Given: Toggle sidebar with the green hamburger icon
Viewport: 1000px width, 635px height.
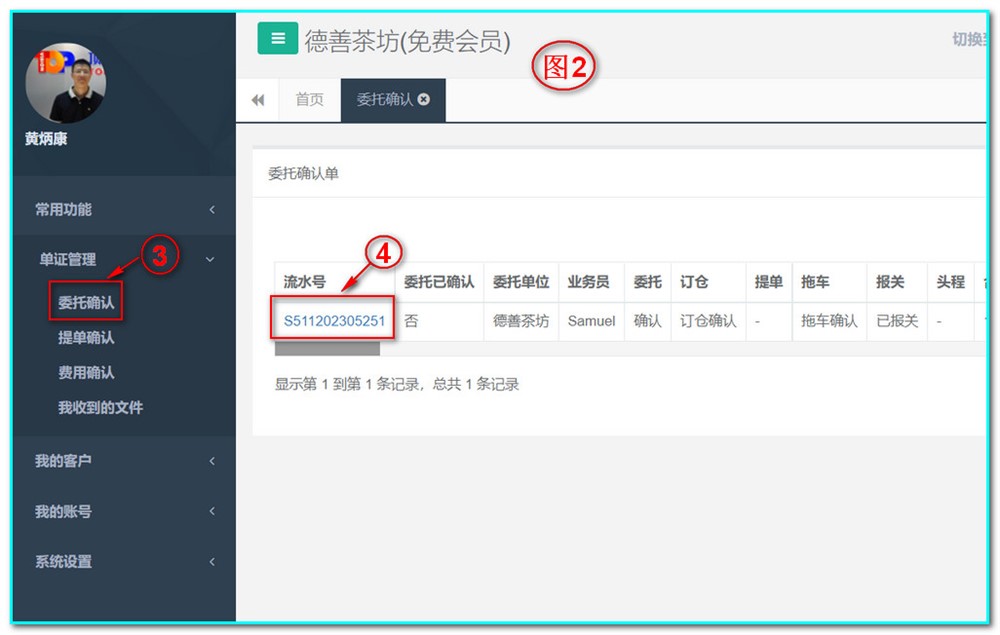Looking at the screenshot, I should click(278, 38).
